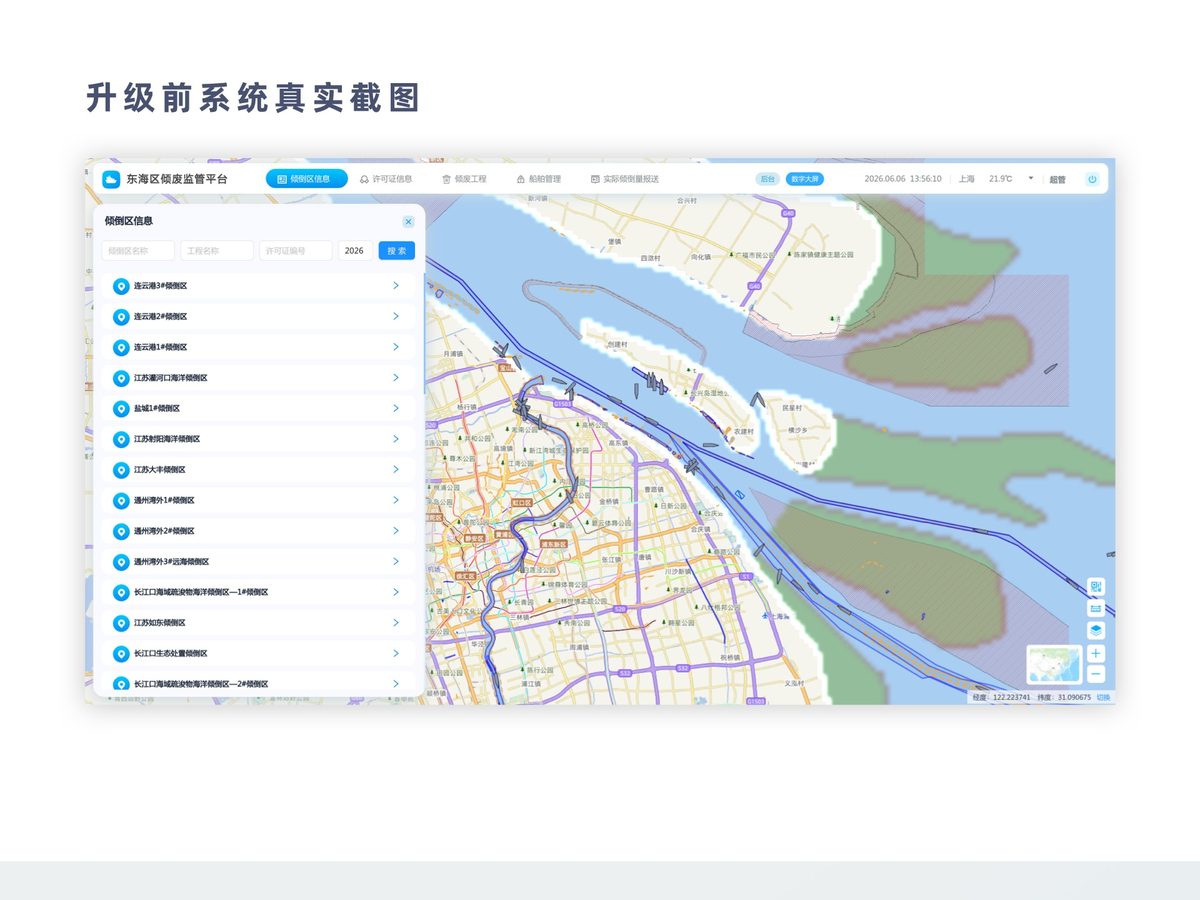Click the cloud logo of 东海区倾废监管平台
The image size is (1200, 900).
coord(111,179)
